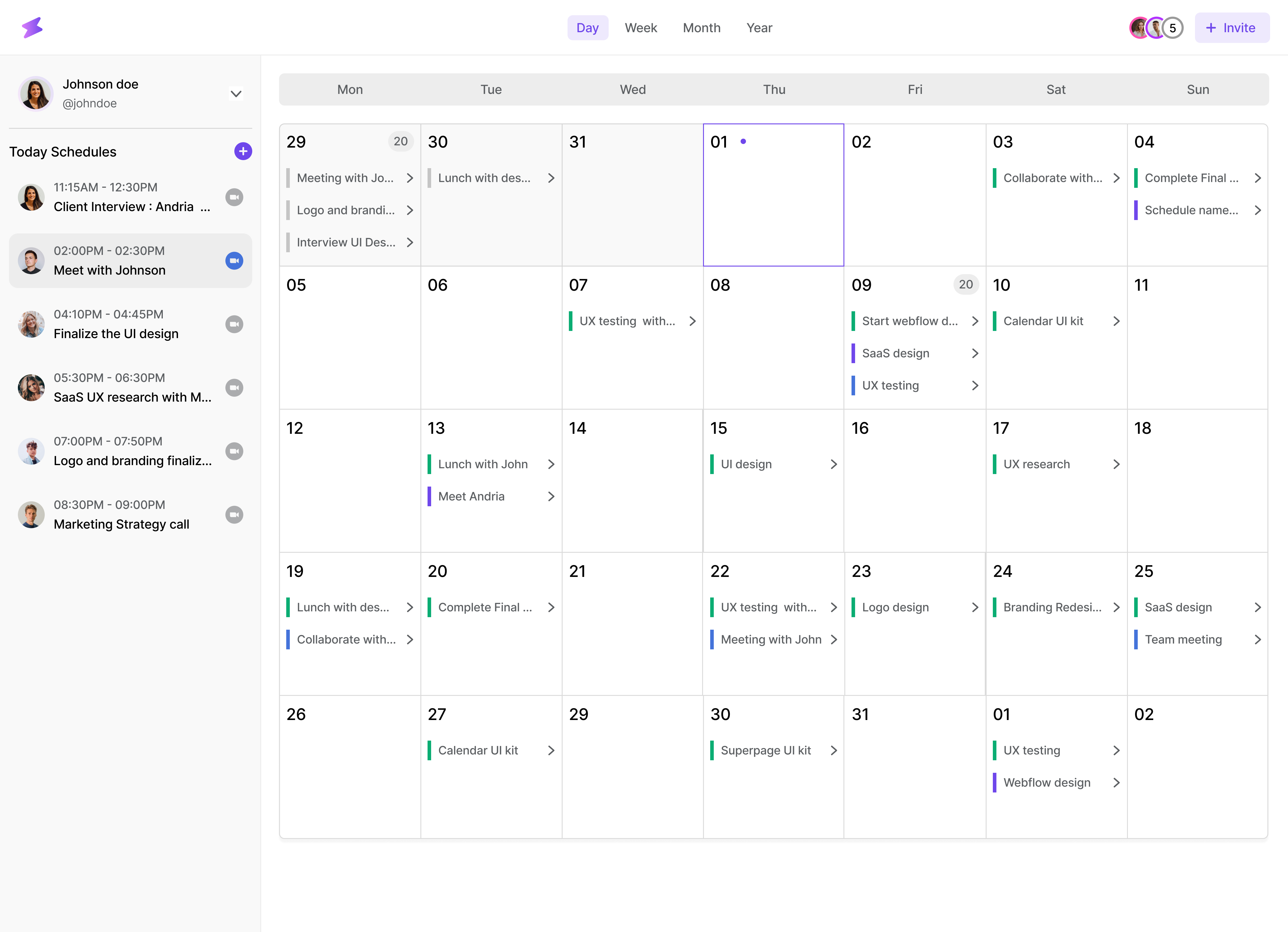Select the highlighted day 01 cell

click(x=773, y=194)
